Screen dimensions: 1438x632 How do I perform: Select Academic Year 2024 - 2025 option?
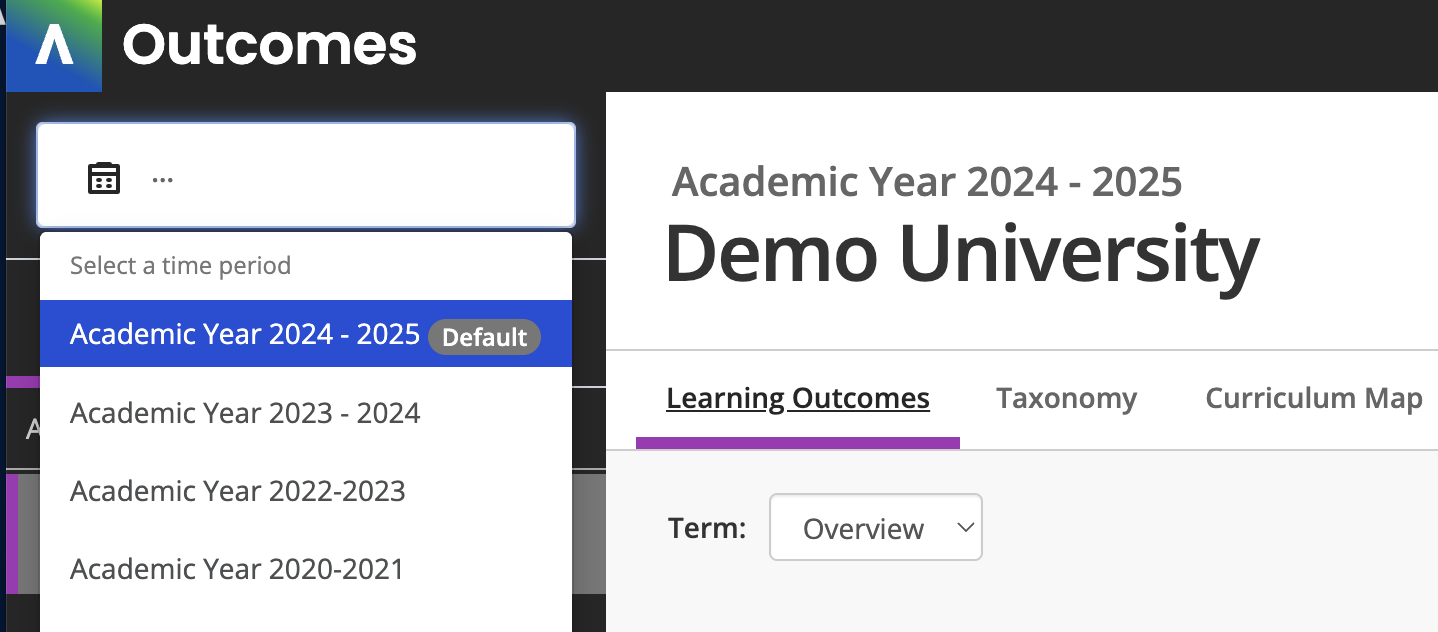point(244,334)
